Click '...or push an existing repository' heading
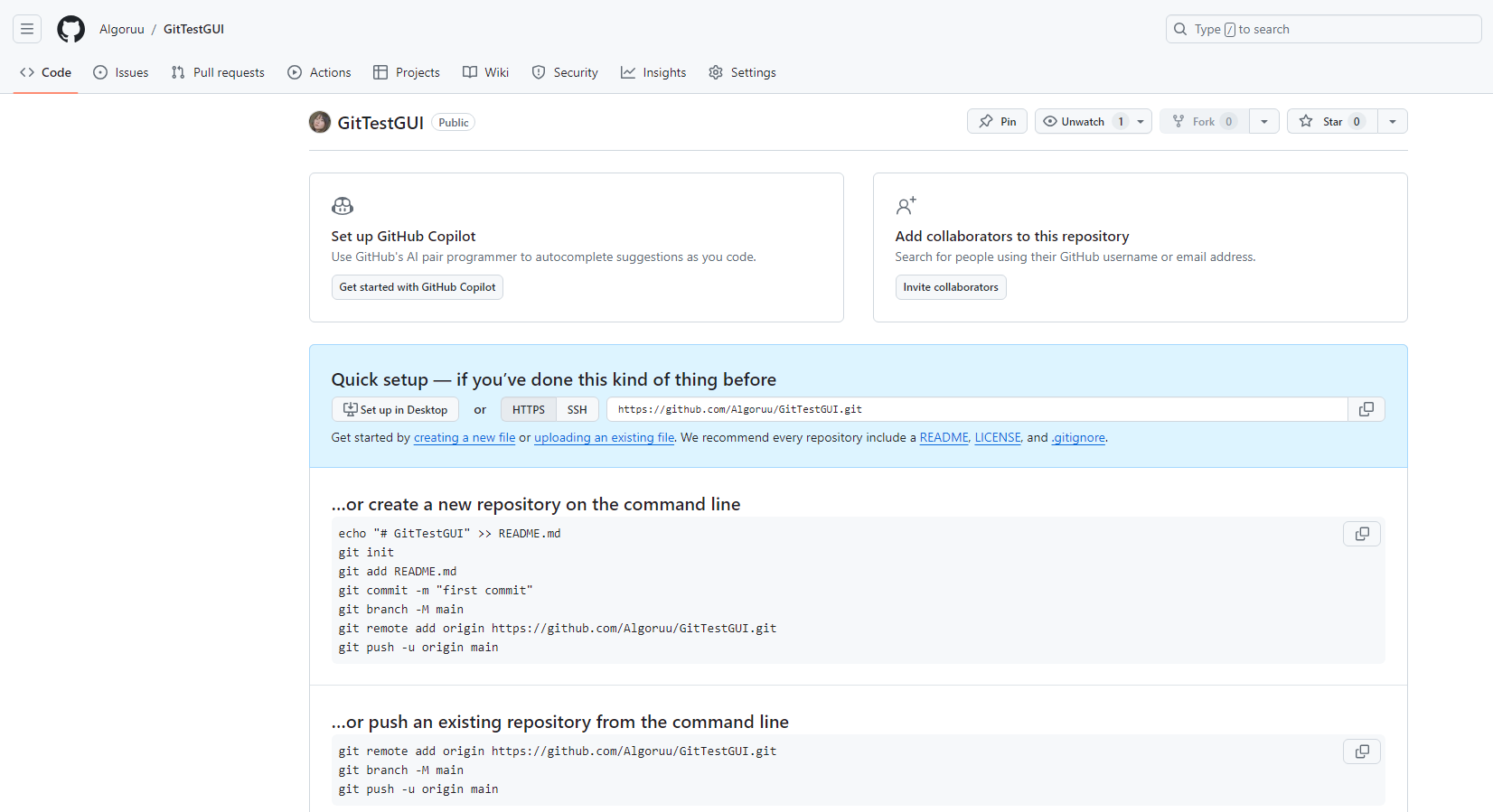Screen dimensions: 1493x812 coord(560,722)
